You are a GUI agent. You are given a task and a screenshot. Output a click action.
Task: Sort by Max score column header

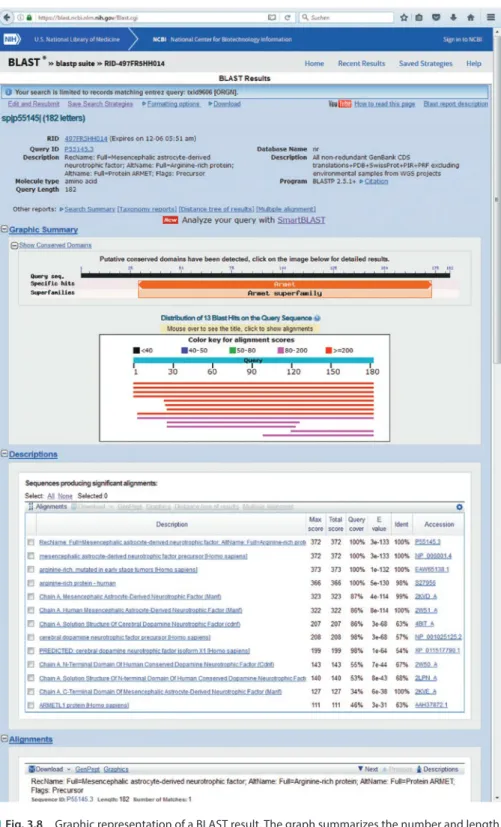click(315, 524)
